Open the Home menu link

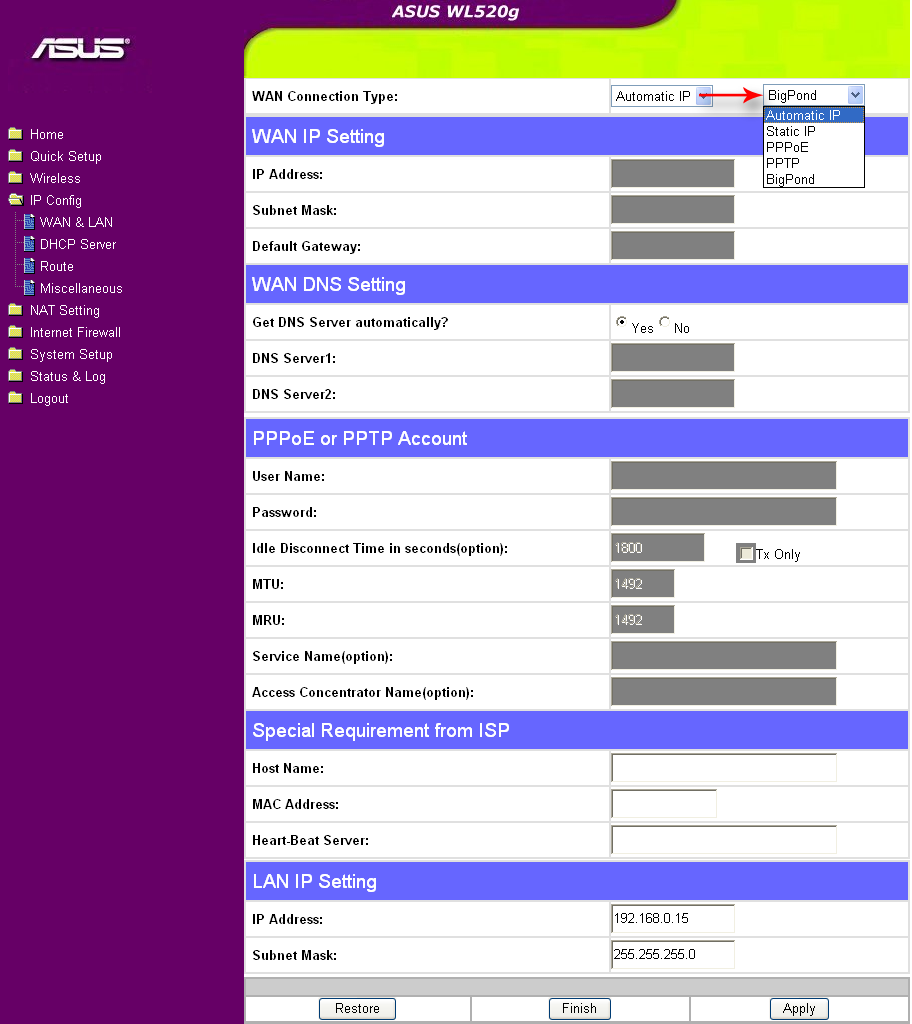[x=47, y=135]
